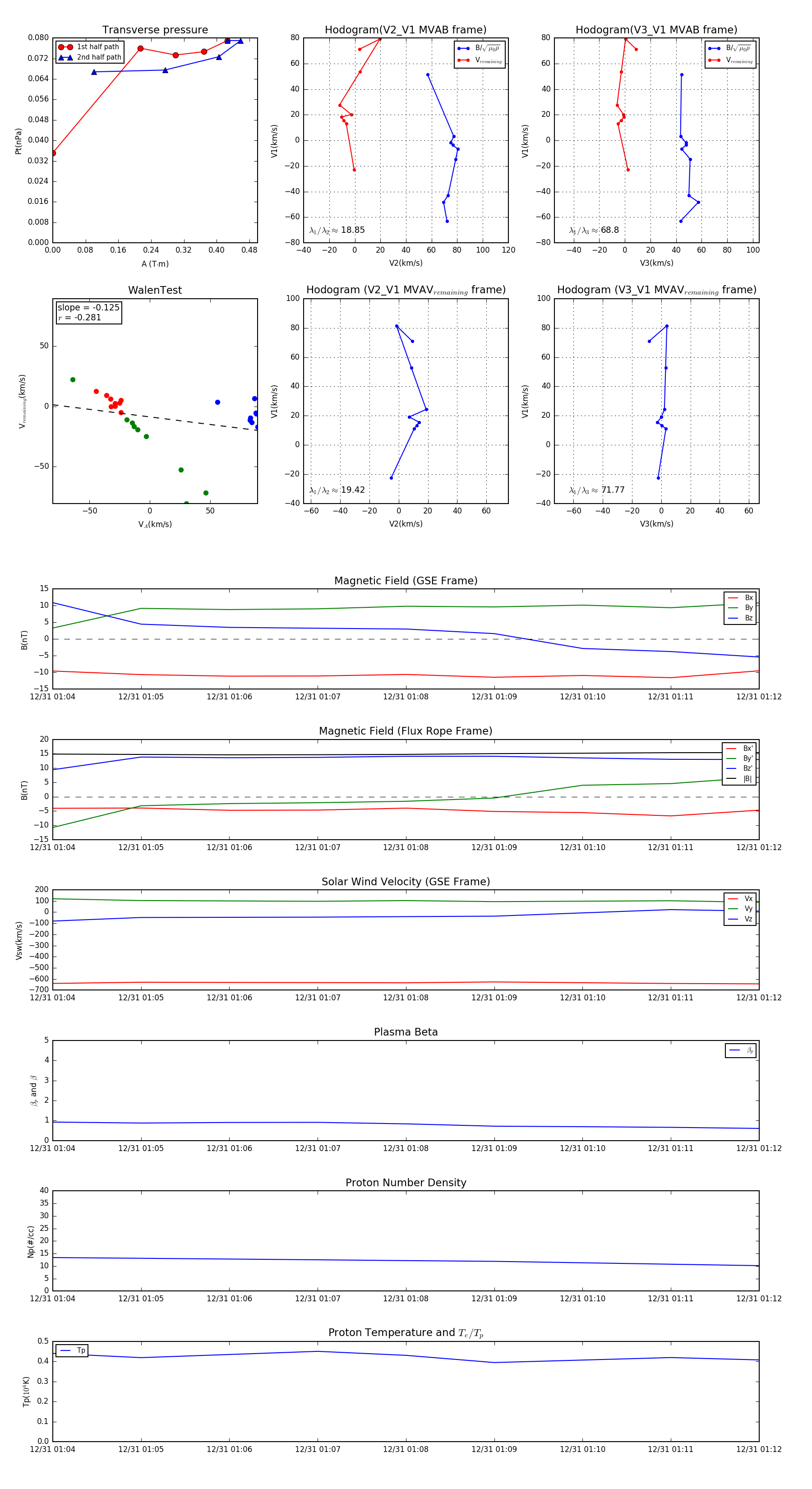Select the 'Bz' legend entry in GSE plot
The height and width of the screenshot is (1489, 812).
point(740,618)
